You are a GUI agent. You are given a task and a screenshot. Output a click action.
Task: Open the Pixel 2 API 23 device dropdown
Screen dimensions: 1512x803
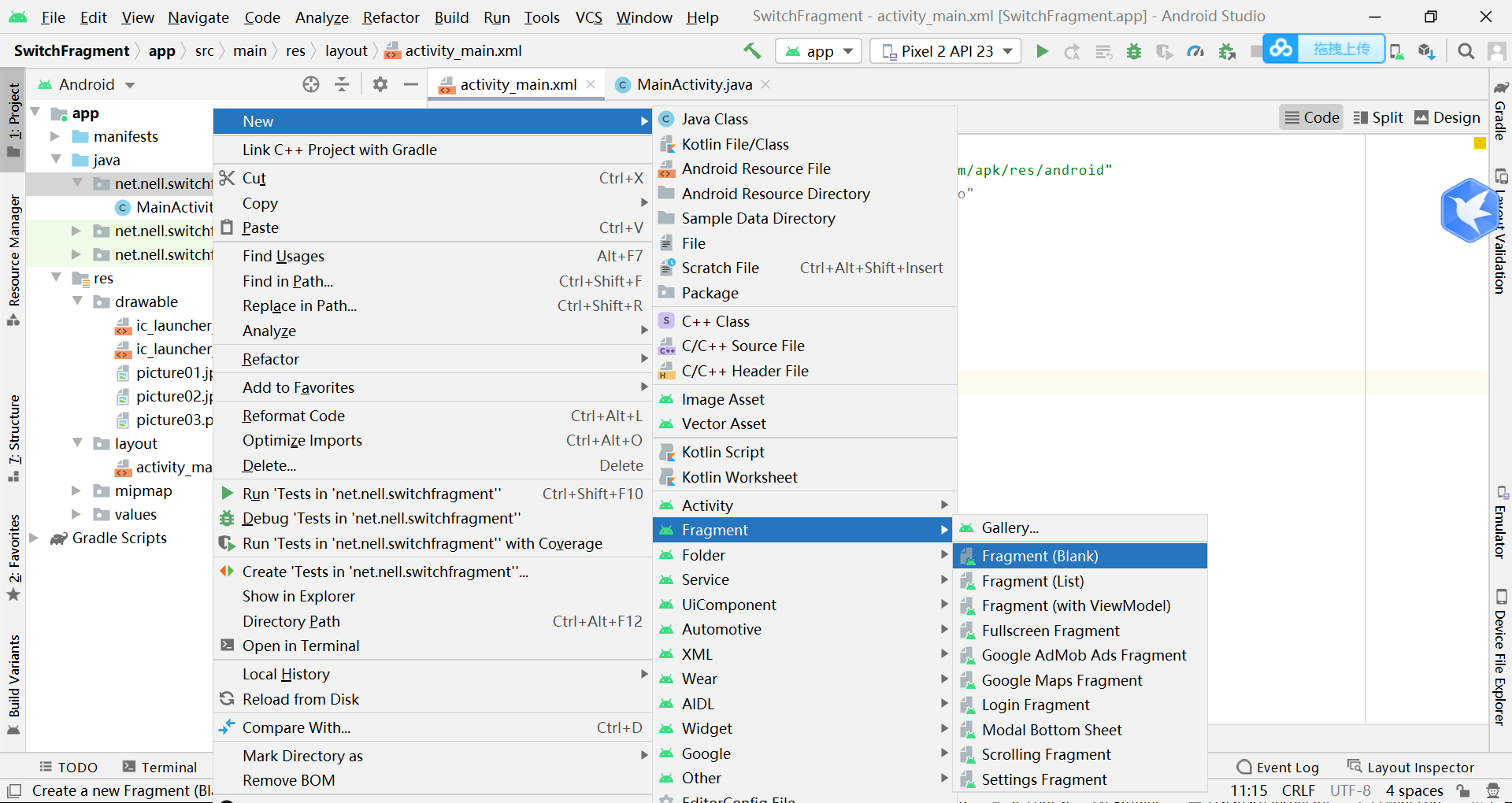click(946, 51)
